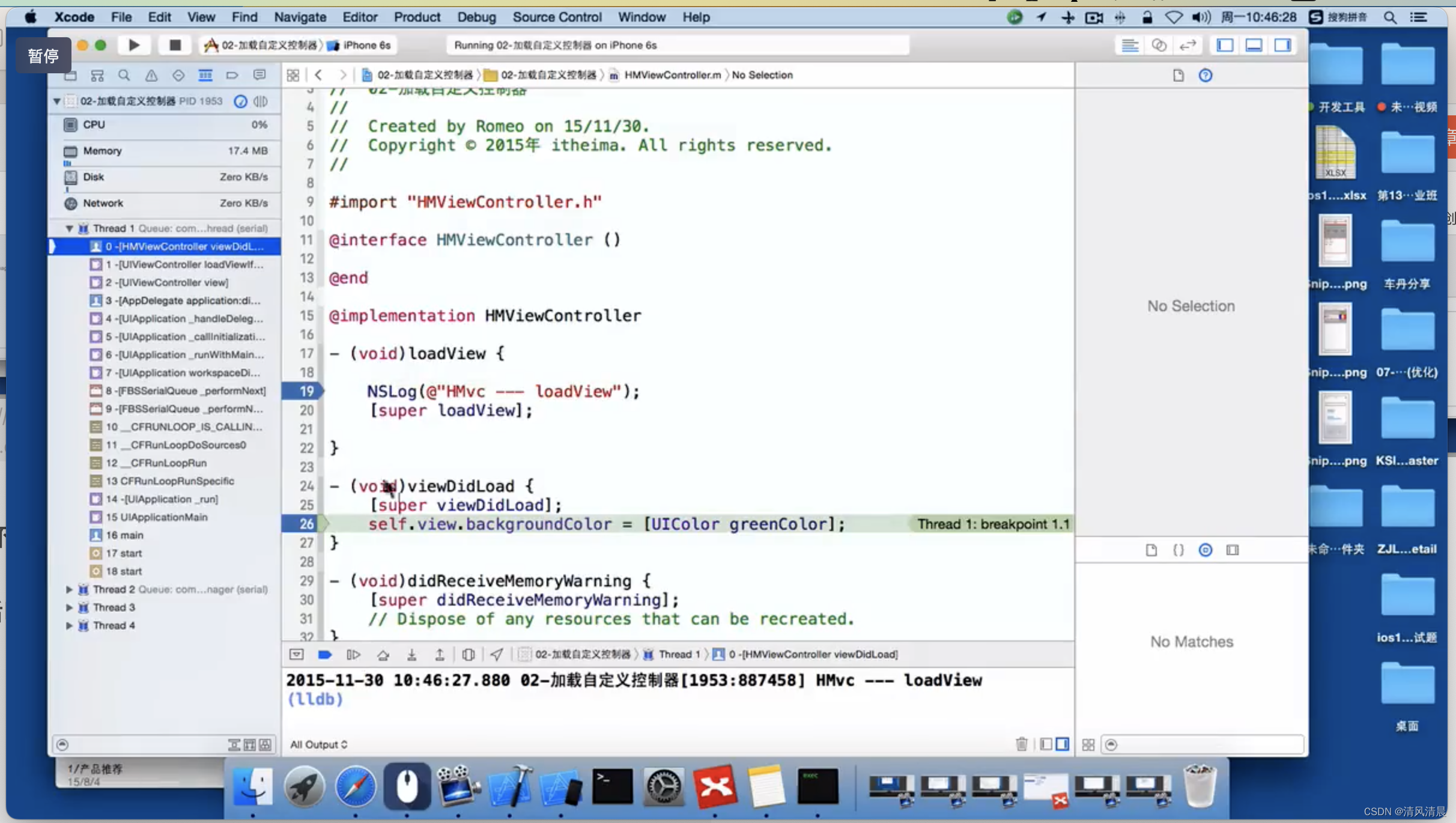1456x823 pixels.
Task: Open the test navigator diamond icon
Action: click(x=178, y=75)
